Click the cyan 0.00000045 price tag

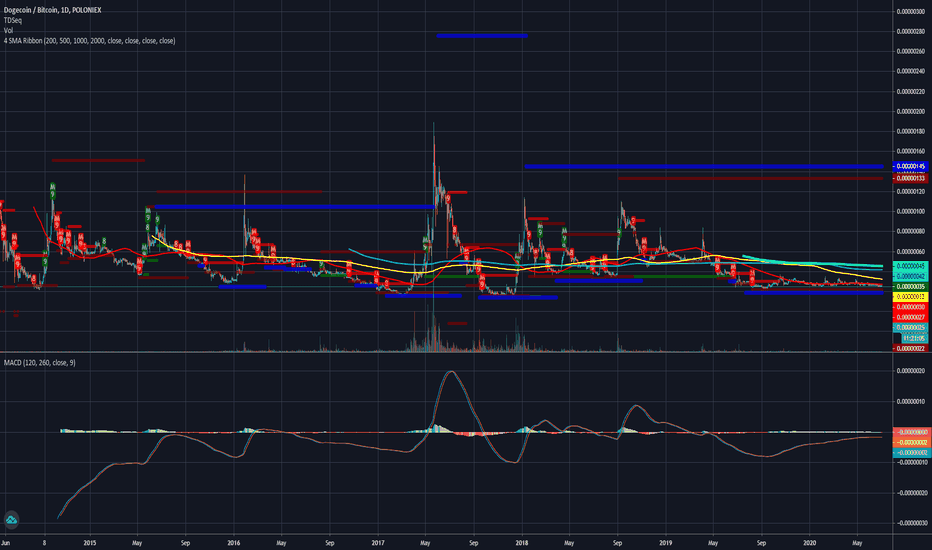[910, 266]
